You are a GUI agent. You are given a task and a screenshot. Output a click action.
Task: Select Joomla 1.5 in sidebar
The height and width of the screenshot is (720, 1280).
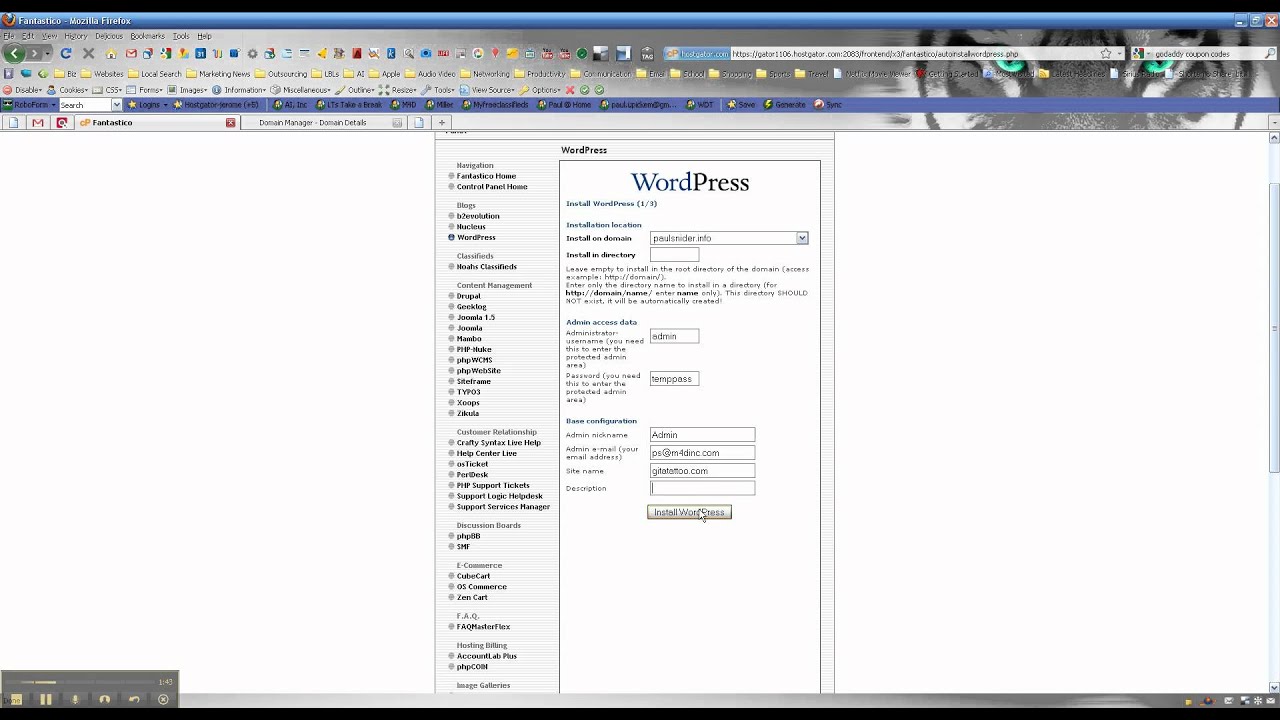476,317
